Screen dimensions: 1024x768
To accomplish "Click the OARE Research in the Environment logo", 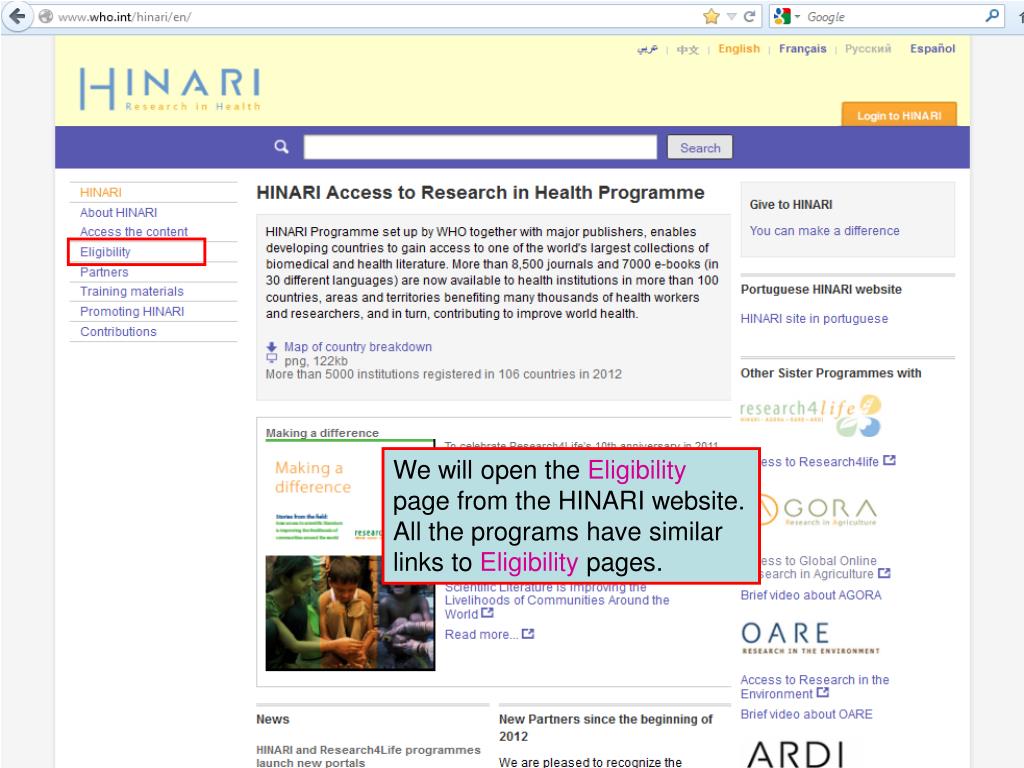I will pos(810,637).
